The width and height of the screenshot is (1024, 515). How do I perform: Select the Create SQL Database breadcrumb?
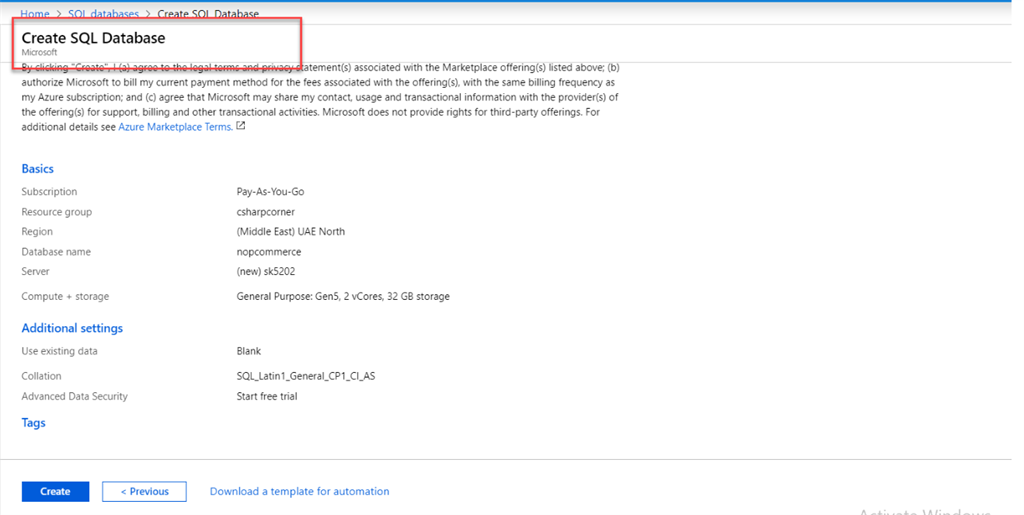pyautogui.click(x=208, y=14)
